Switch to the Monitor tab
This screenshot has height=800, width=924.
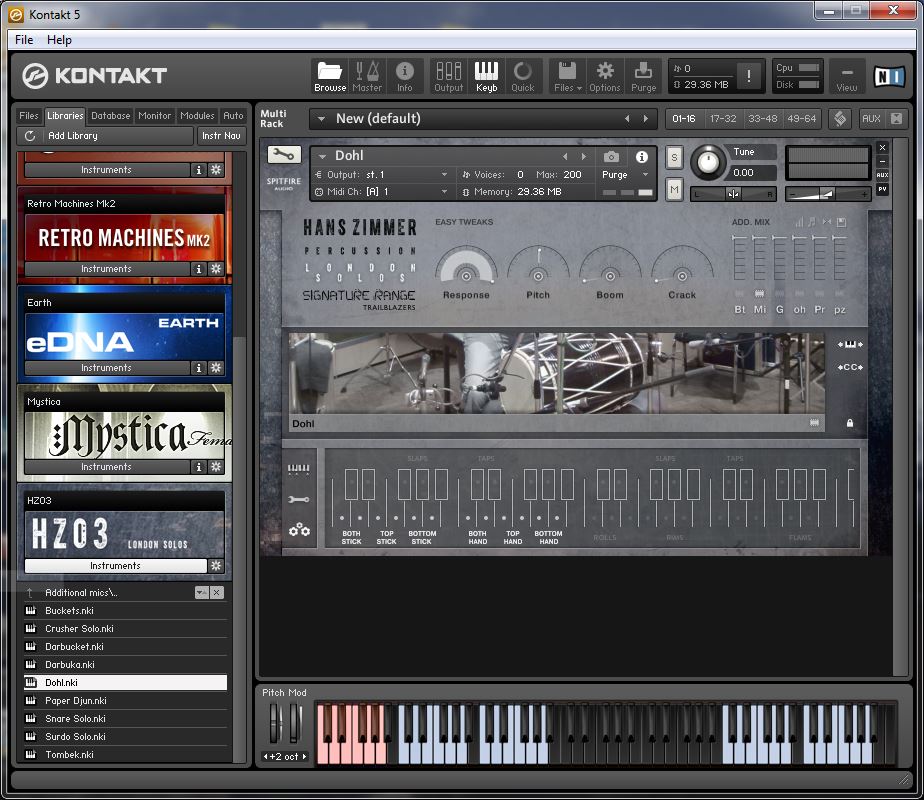[154, 115]
